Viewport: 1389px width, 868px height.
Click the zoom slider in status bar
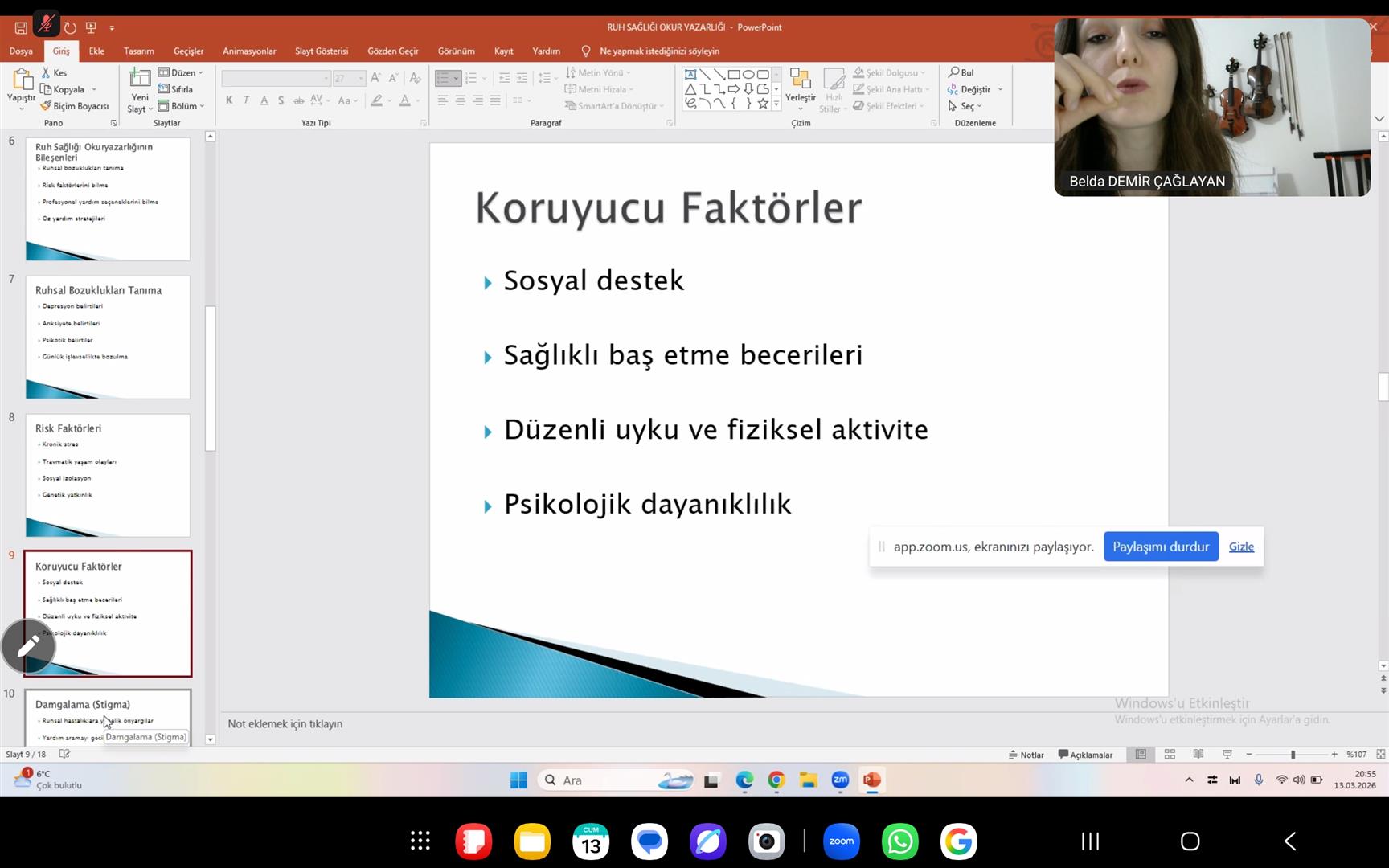(1293, 755)
